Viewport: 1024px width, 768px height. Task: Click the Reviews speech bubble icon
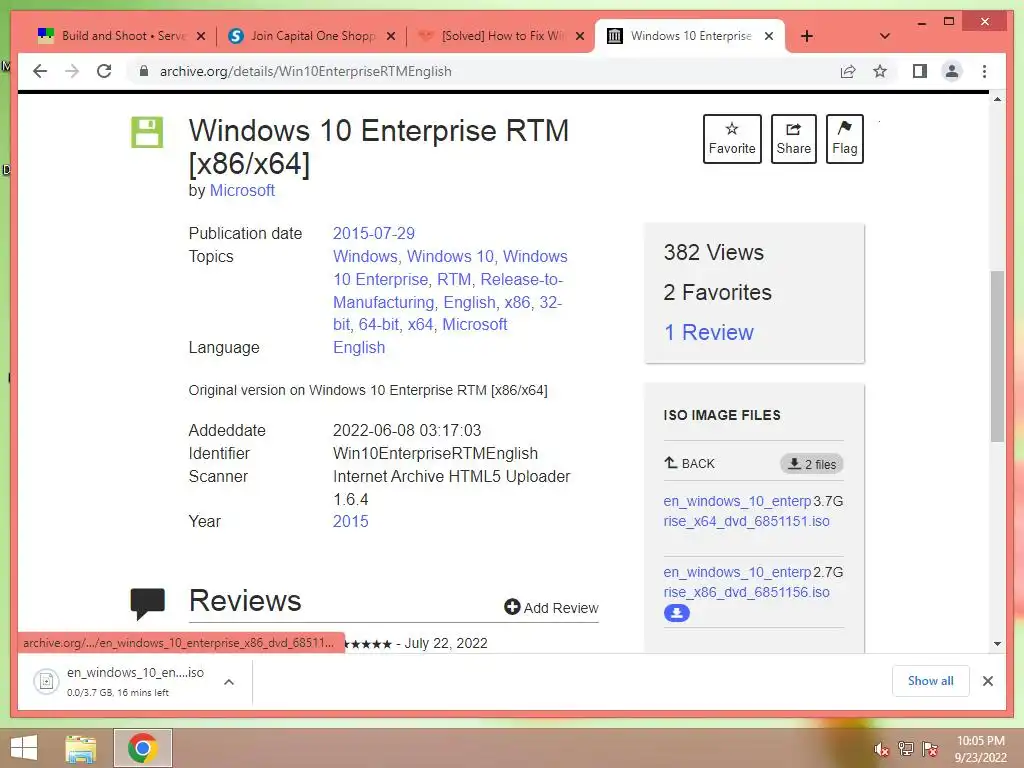[148, 603]
